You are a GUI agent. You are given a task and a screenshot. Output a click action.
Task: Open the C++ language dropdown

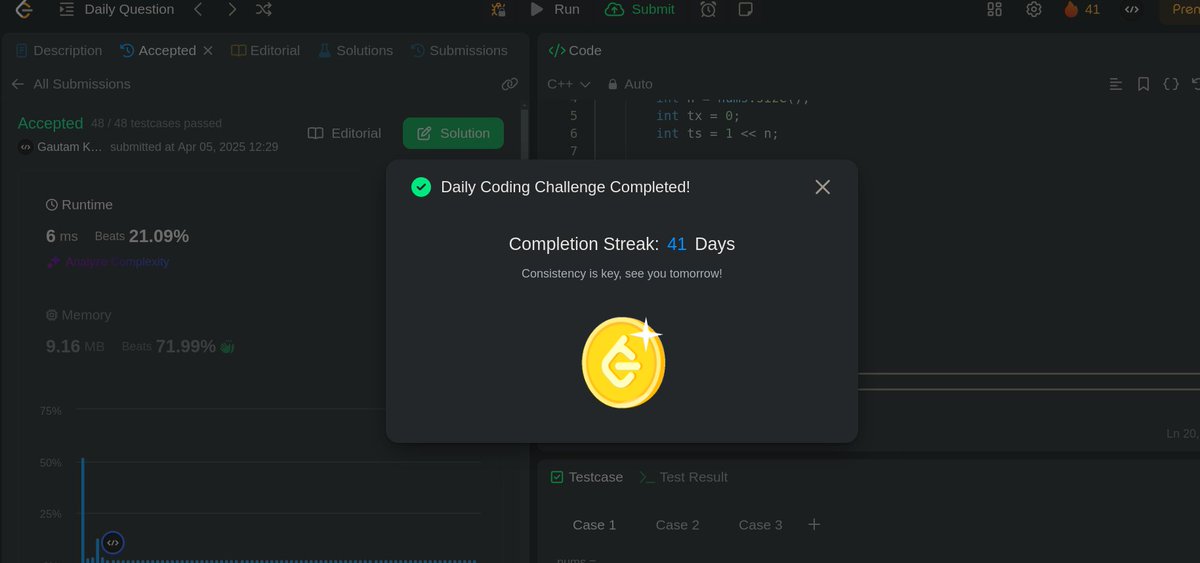coord(569,84)
